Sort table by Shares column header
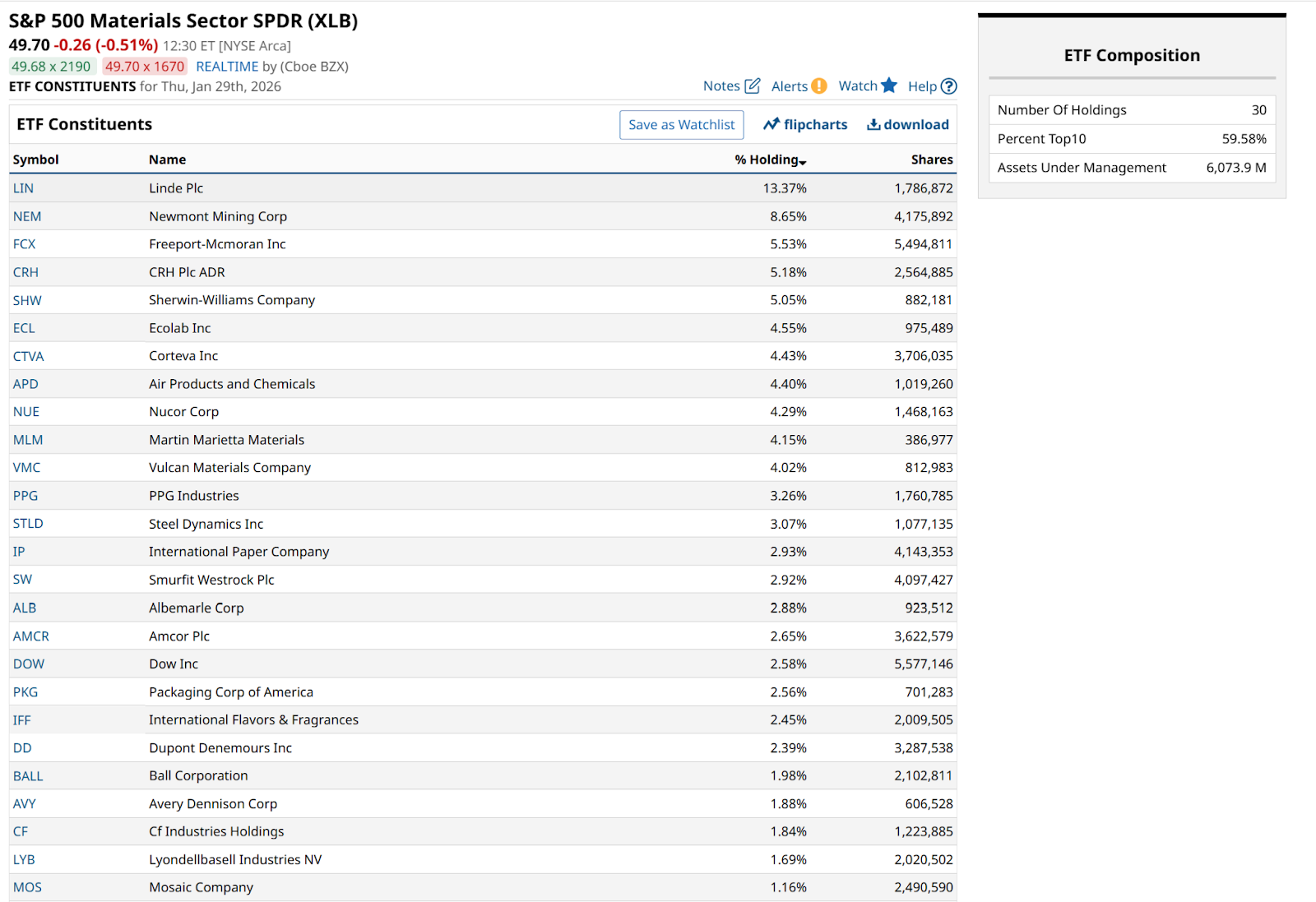Image resolution: width=1316 pixels, height=902 pixels. click(931, 160)
